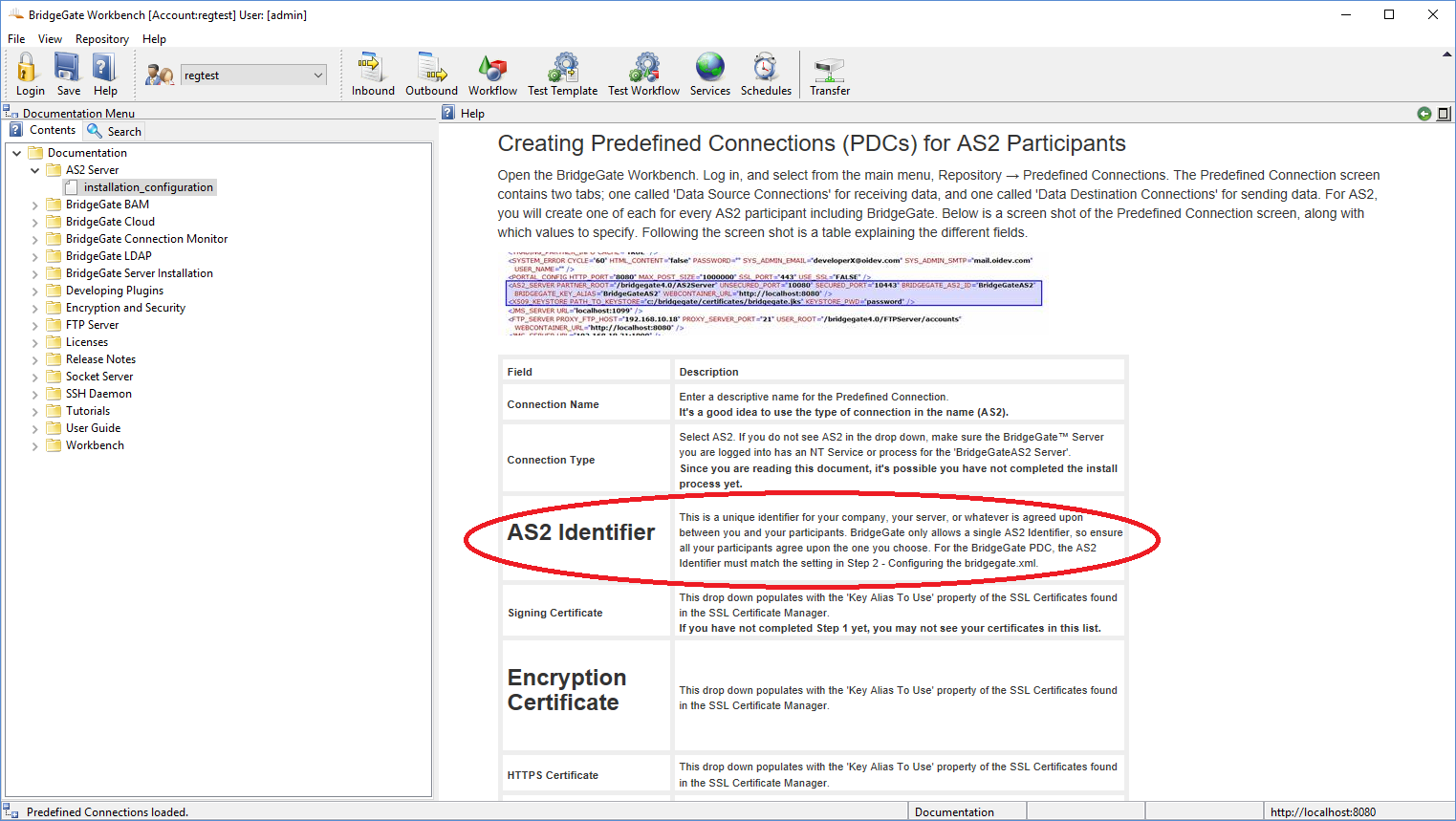Screen dimensions: 1456x821
Task: Click the green back arrow in Help panel
Action: click(x=1424, y=114)
